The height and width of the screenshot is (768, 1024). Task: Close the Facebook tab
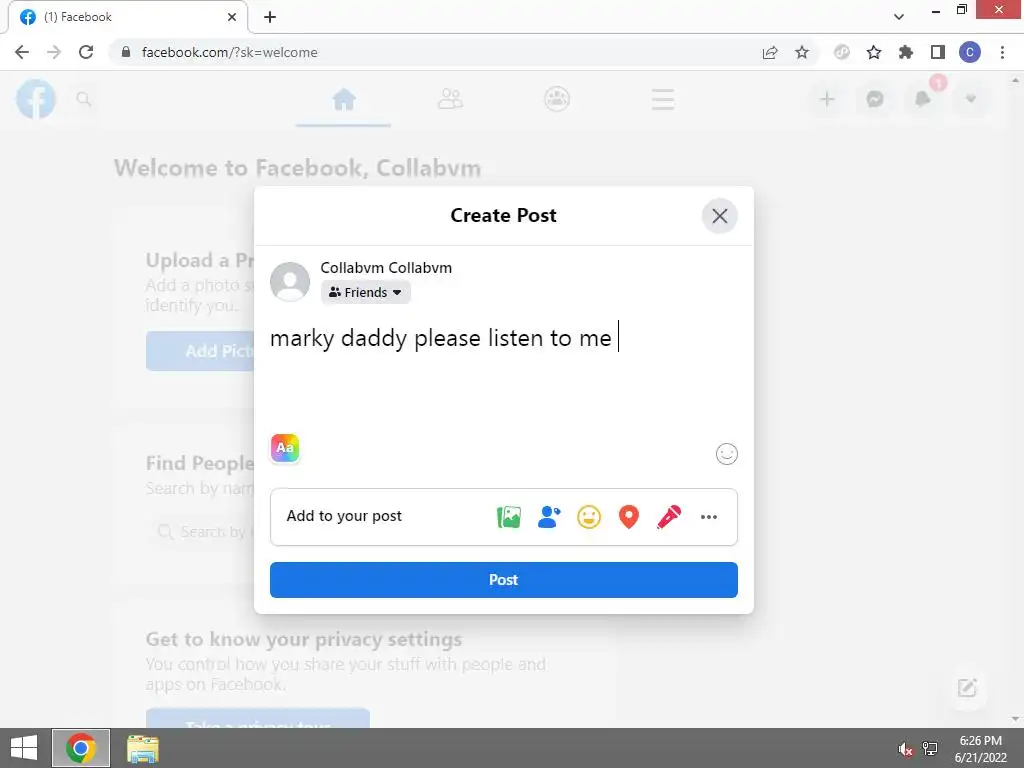(232, 17)
